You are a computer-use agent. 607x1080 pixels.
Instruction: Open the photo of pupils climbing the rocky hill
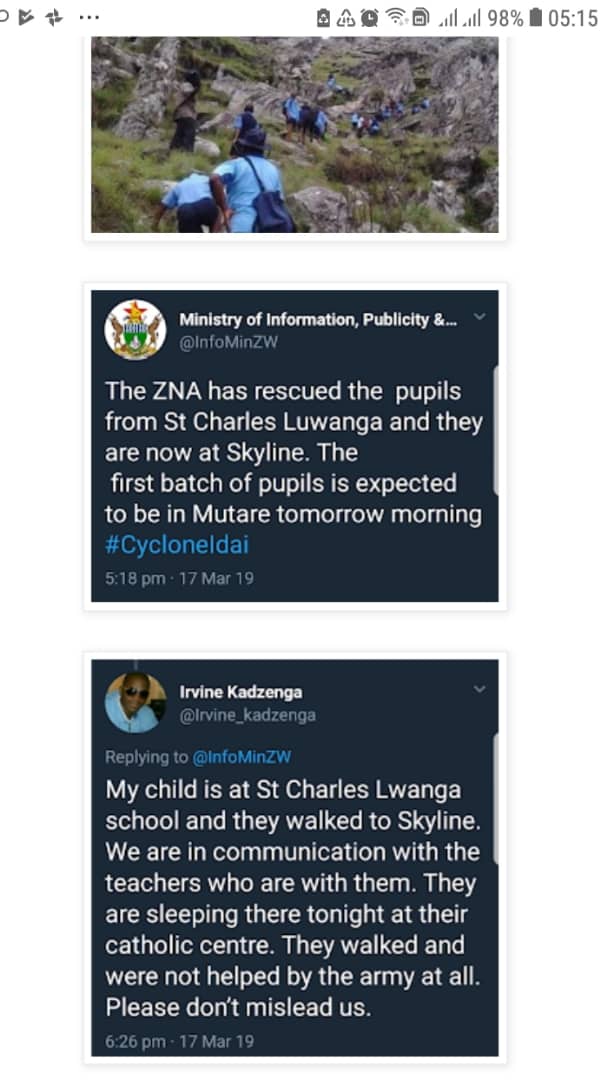tap(295, 134)
